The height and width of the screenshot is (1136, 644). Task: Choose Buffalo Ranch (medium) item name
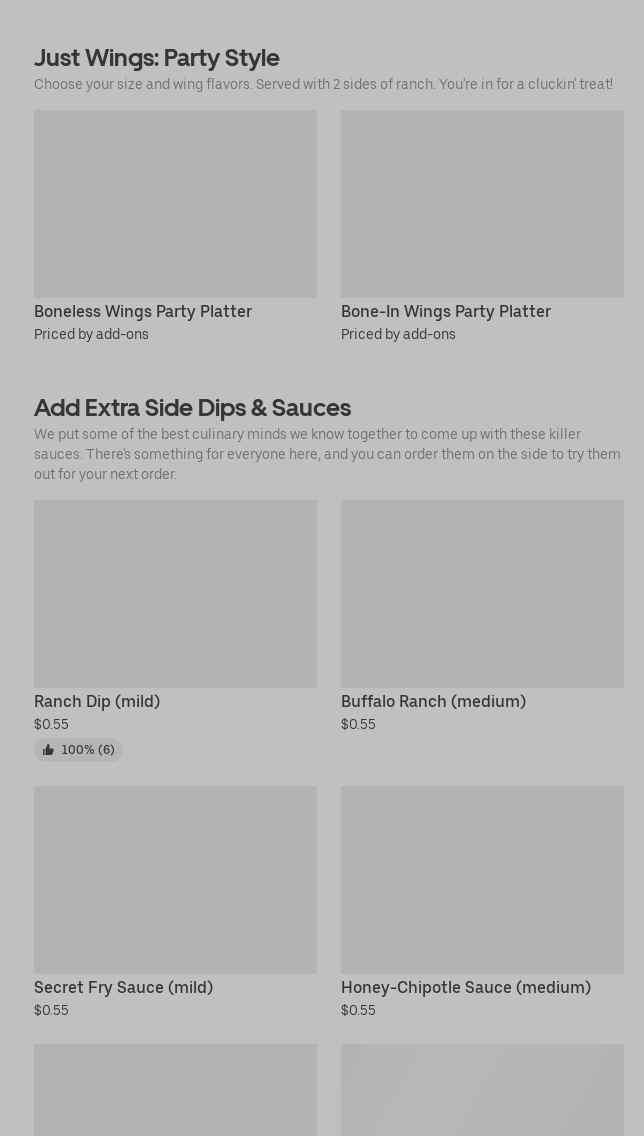point(434,701)
